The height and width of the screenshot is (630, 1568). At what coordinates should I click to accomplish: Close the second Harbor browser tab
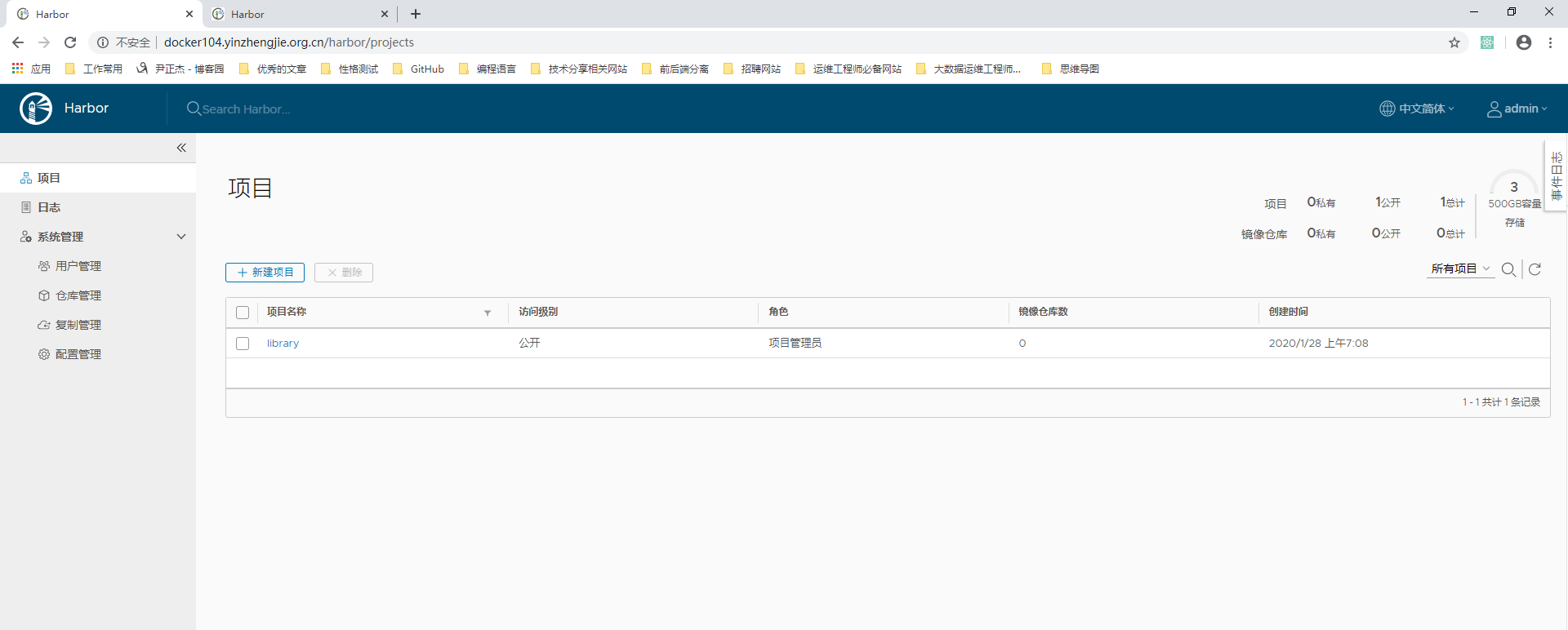pos(385,14)
